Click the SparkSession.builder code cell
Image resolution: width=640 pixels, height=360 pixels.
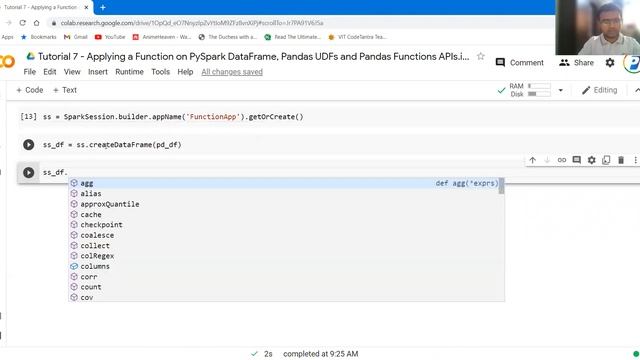[173, 117]
